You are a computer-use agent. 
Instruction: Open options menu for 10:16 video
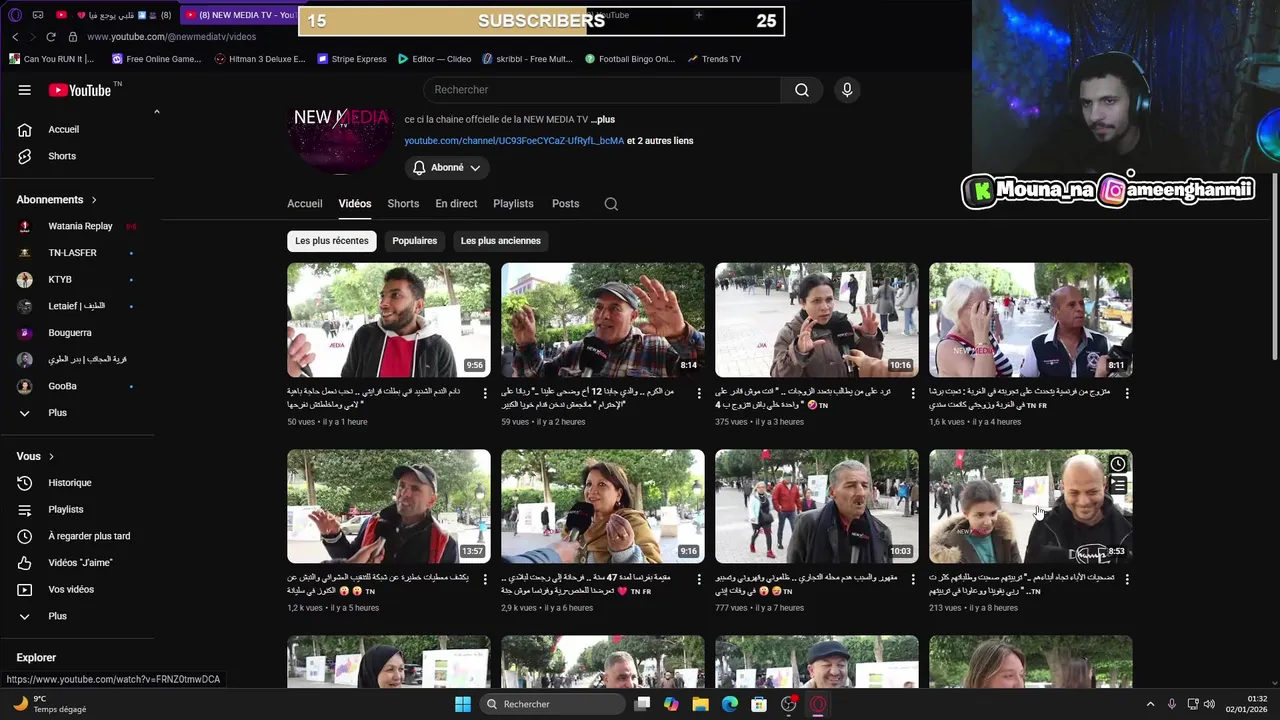click(913, 394)
